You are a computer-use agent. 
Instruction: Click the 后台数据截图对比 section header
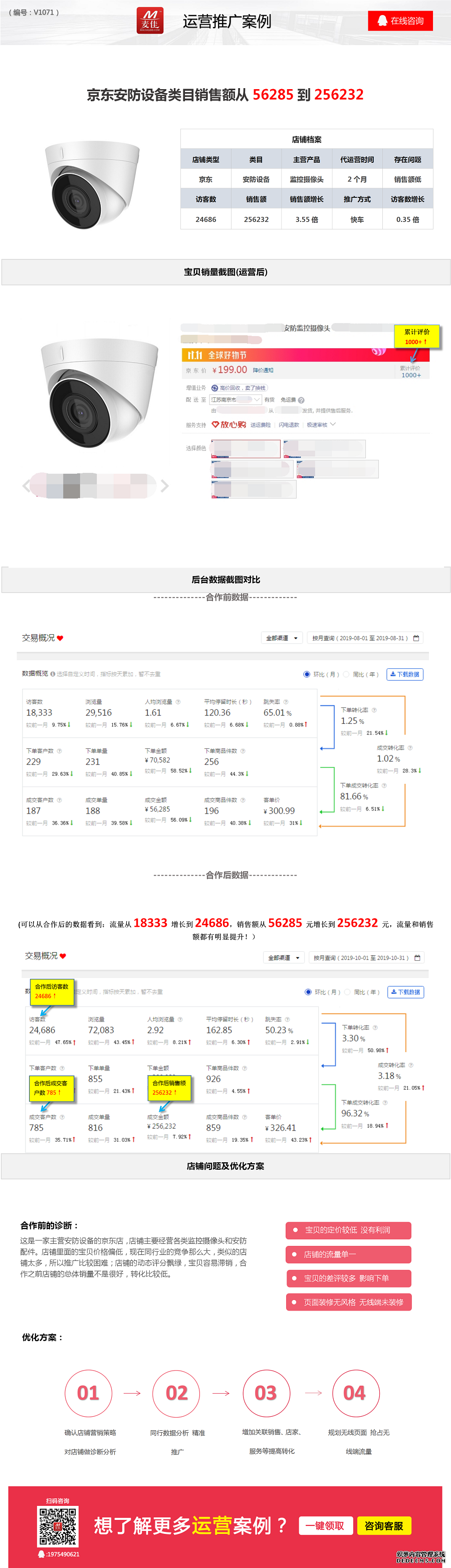(226, 580)
